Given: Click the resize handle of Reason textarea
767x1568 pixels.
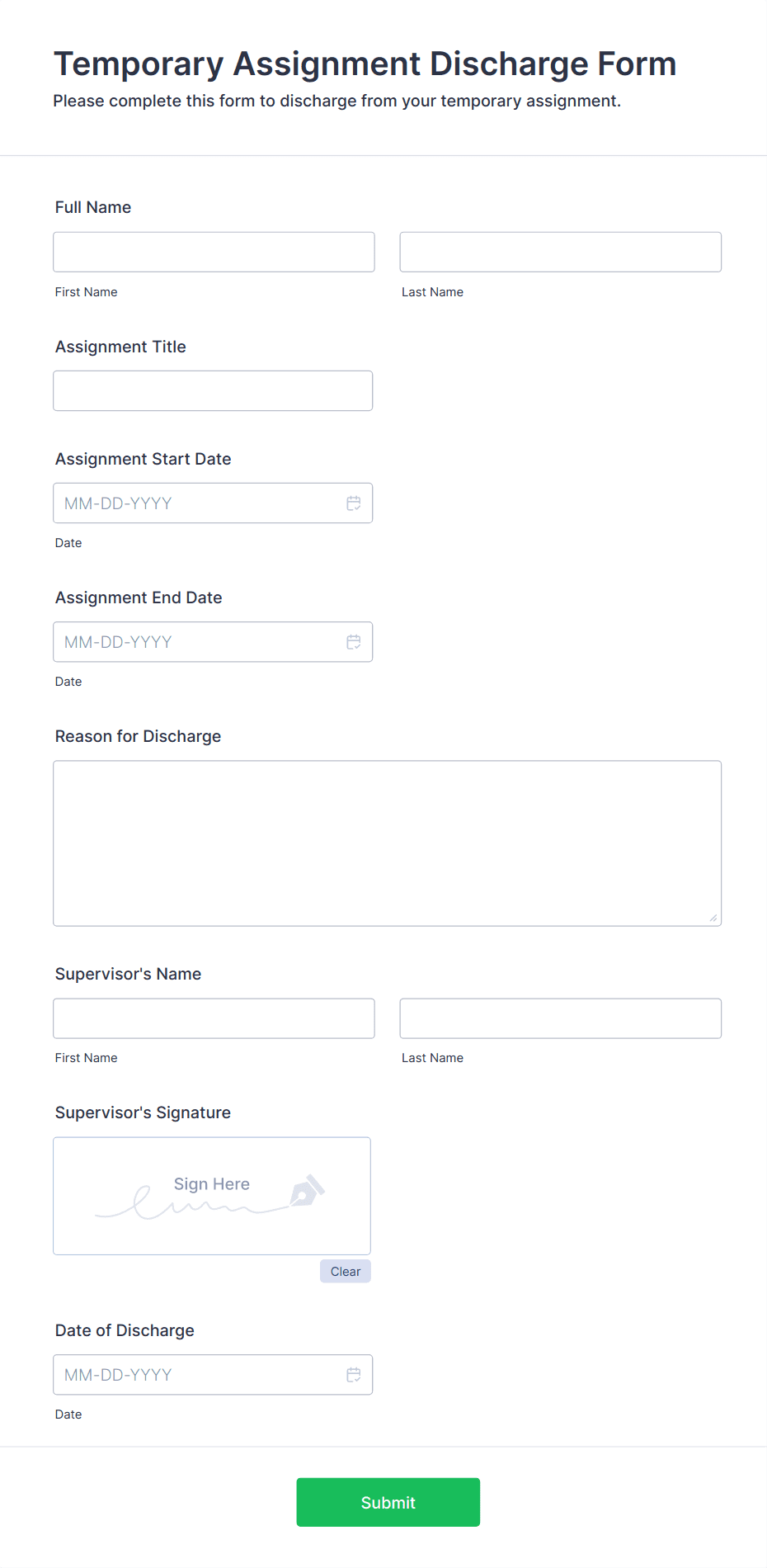Looking at the screenshot, I should (x=713, y=918).
